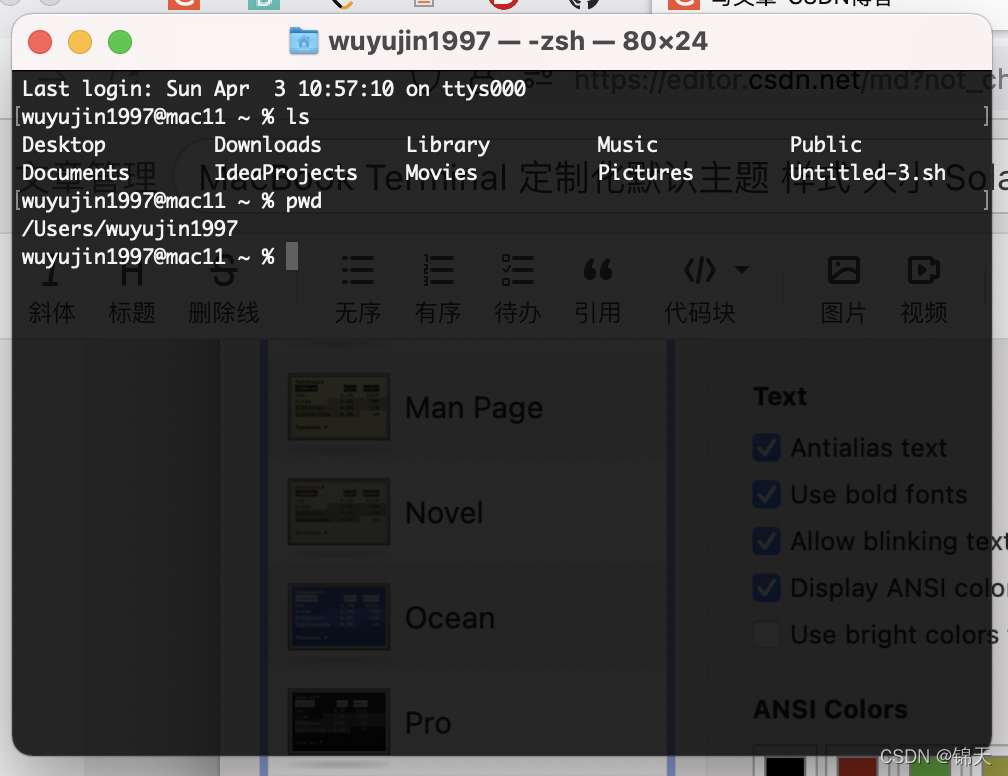Click 'Library' in ls output

point(447,145)
